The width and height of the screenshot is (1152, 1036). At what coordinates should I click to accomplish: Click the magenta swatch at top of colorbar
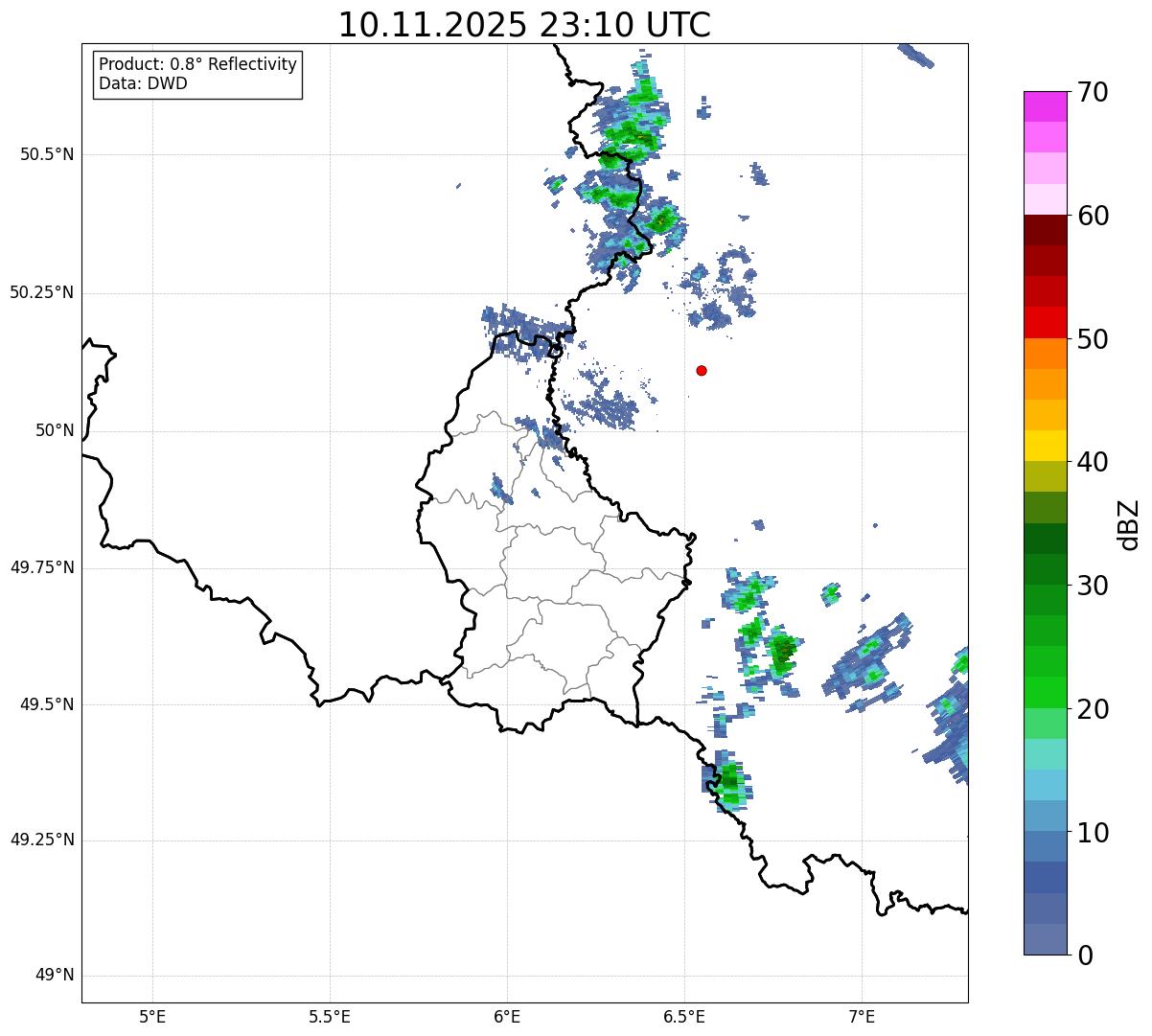coord(1045,106)
